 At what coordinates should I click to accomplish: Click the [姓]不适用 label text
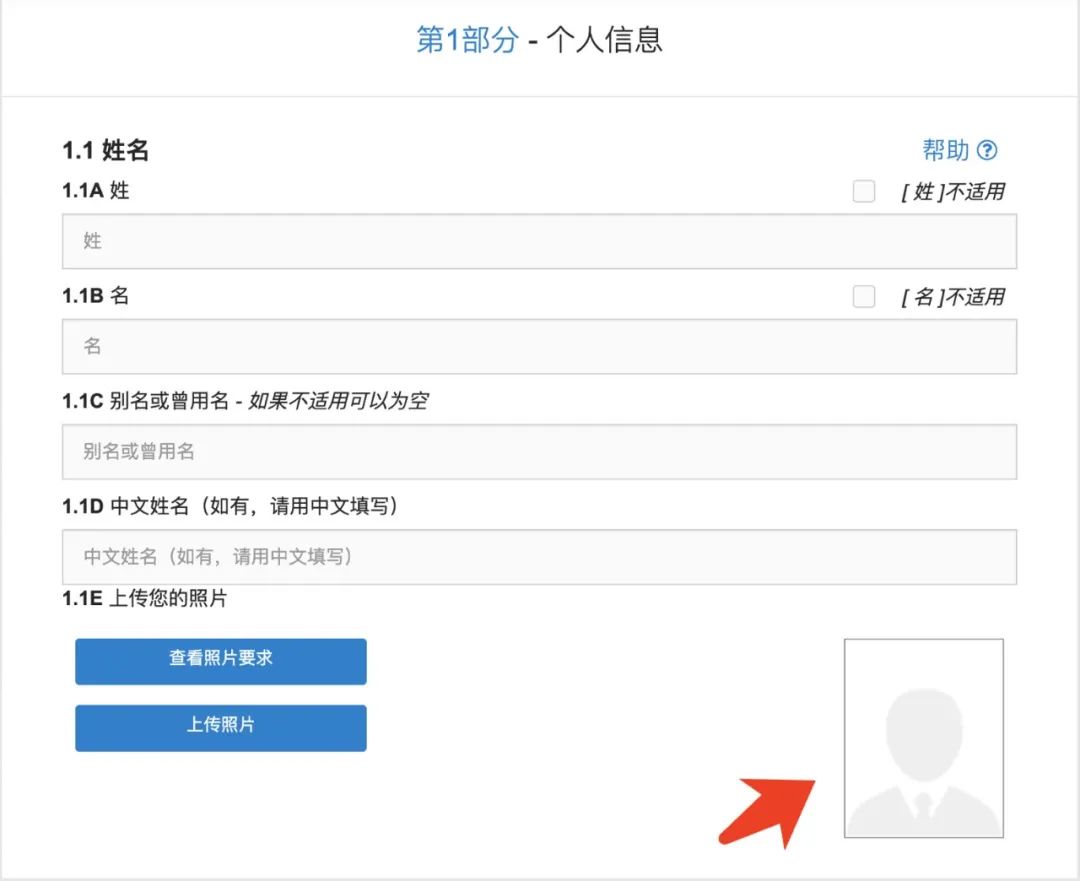point(953,191)
